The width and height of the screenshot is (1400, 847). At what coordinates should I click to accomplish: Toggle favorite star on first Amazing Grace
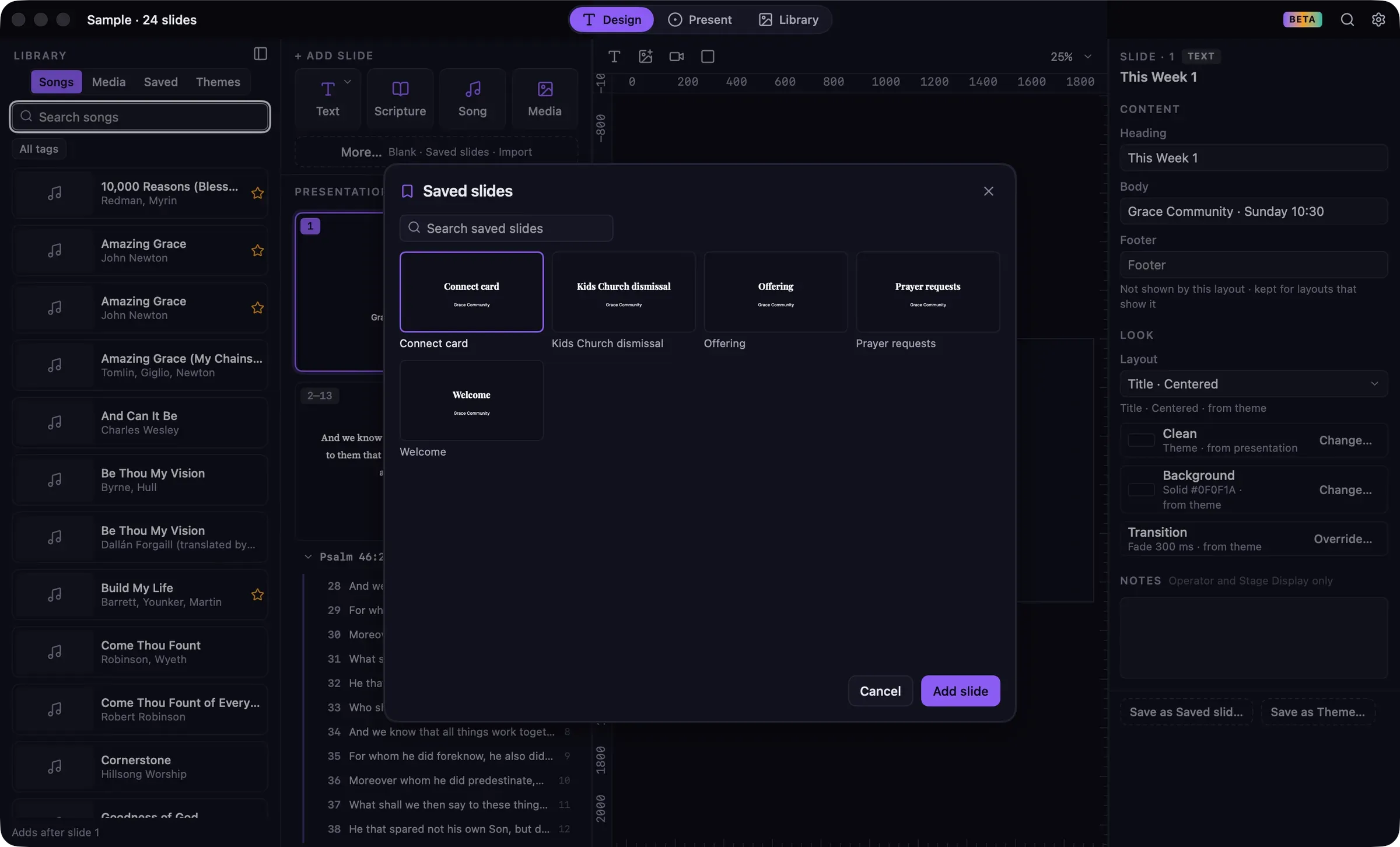[257, 250]
